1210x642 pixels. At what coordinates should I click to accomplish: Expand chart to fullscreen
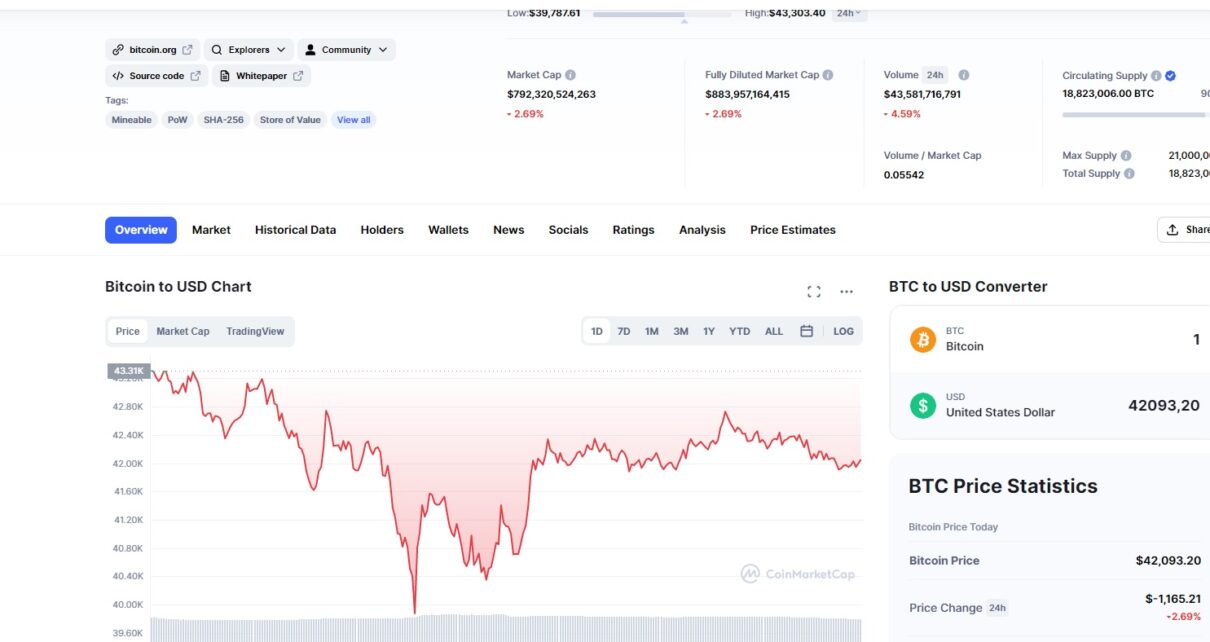point(814,292)
